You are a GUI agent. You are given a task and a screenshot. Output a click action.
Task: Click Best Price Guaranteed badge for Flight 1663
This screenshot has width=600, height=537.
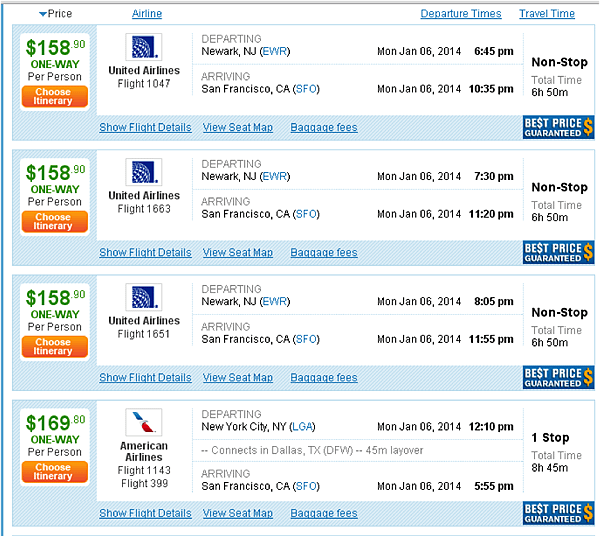[x=558, y=252]
